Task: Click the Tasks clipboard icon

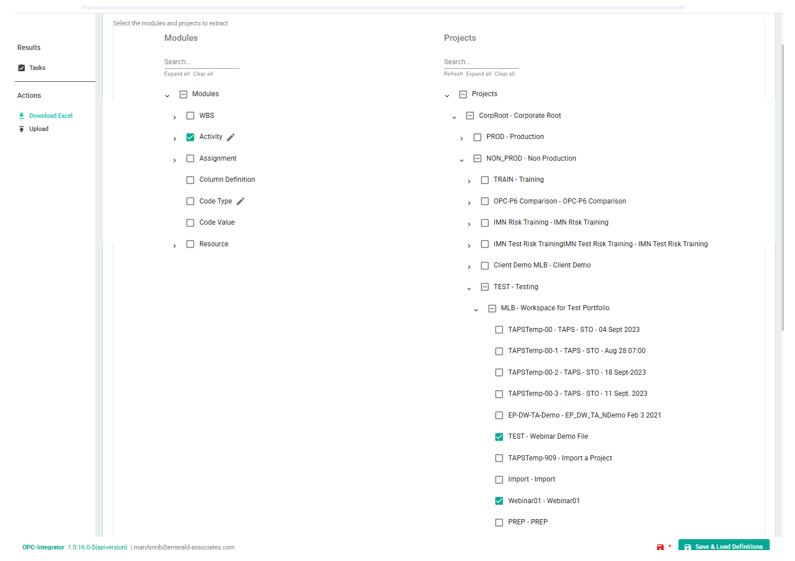Action: click(x=21, y=68)
